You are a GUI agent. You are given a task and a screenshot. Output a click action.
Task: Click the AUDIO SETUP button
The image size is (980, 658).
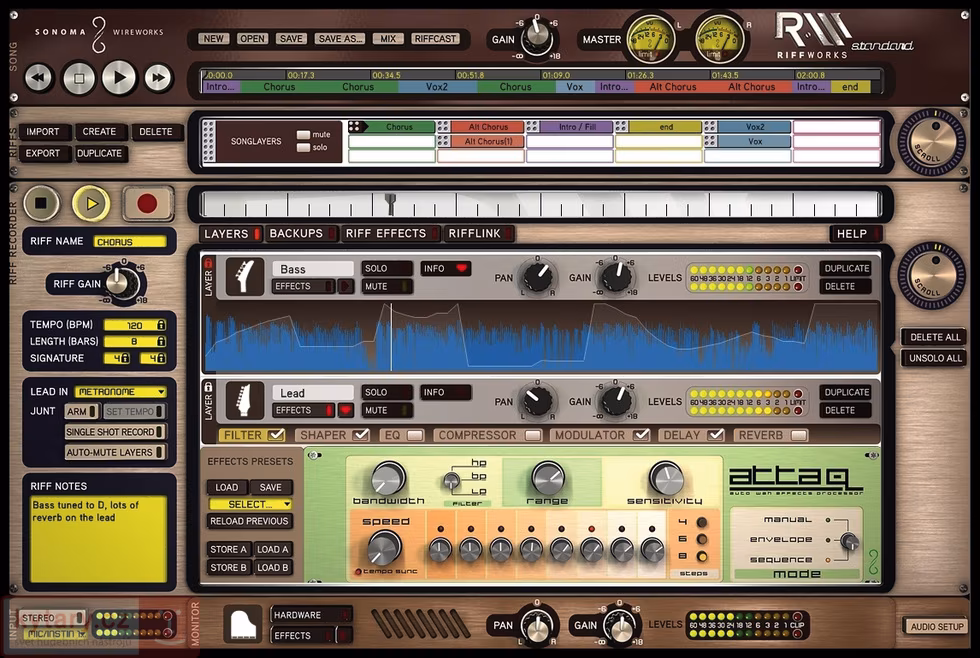point(937,626)
